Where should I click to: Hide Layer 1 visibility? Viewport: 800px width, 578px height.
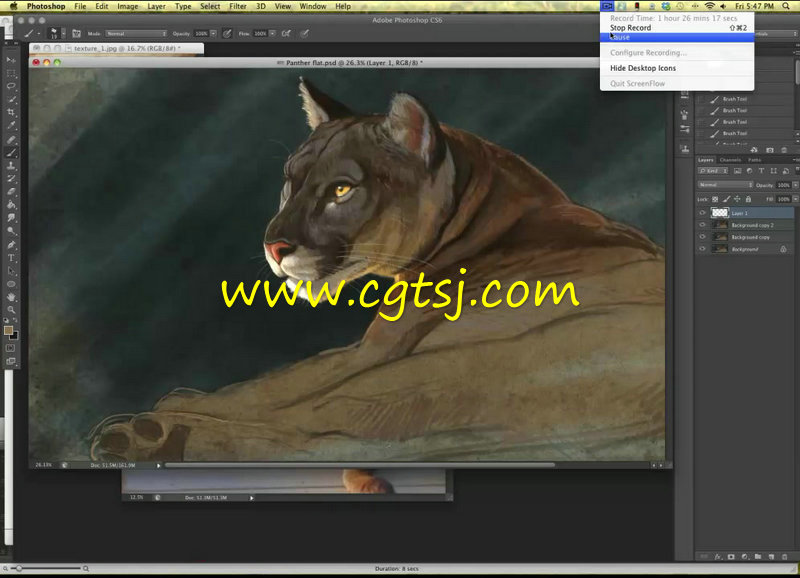point(703,213)
